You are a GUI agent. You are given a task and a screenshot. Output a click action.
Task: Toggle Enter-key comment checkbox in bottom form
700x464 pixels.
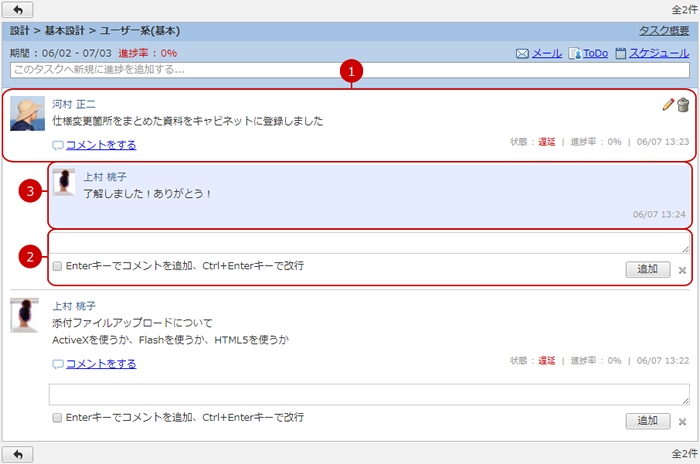coord(57,418)
